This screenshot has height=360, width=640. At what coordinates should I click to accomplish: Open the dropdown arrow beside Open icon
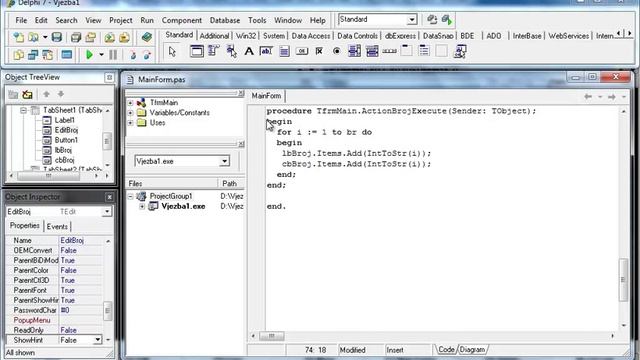45,38
